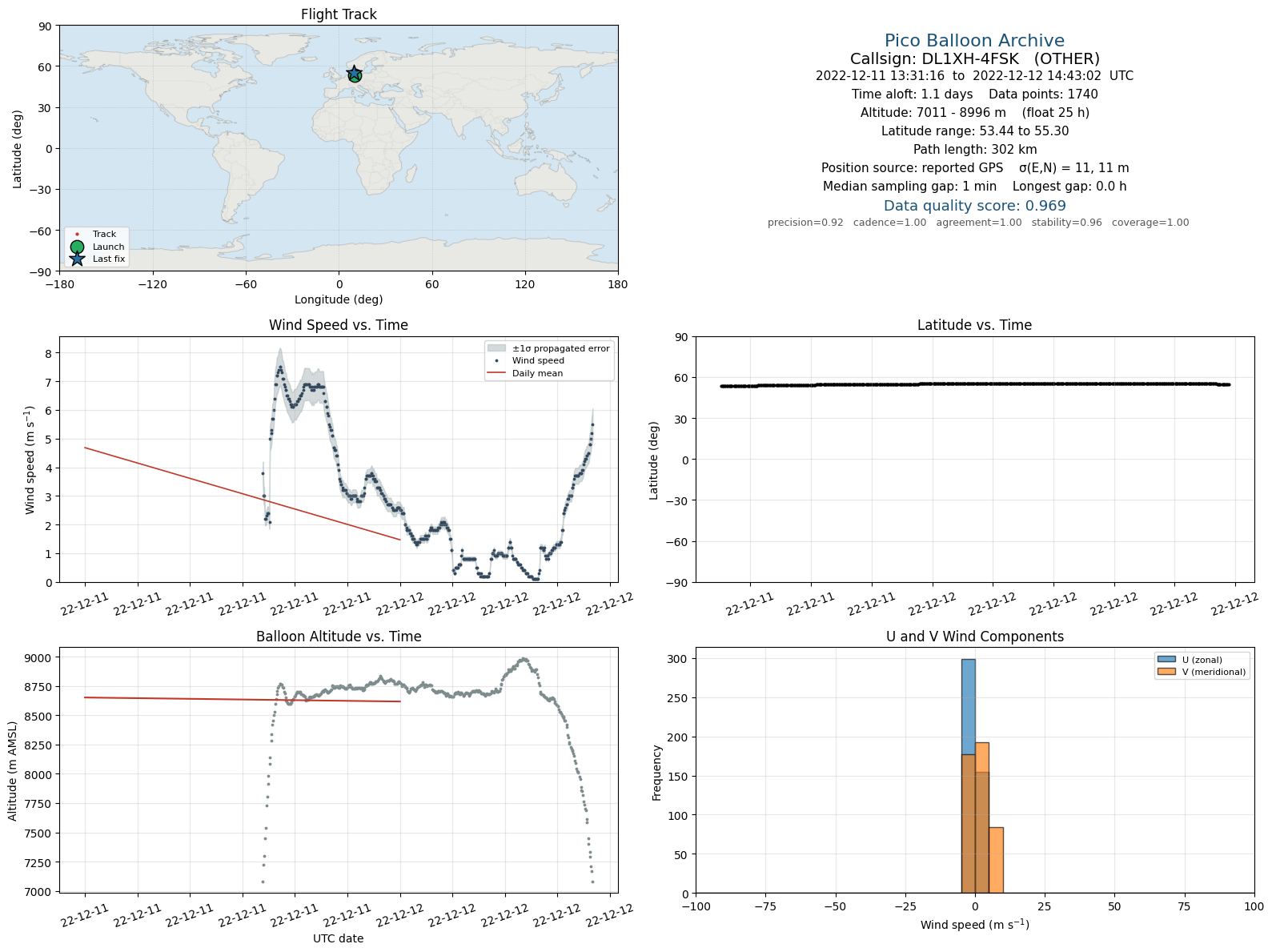Viewport: 1272px width, 952px height.
Task: Click the 'Position source: reported GPS' line
Action: click(974, 168)
